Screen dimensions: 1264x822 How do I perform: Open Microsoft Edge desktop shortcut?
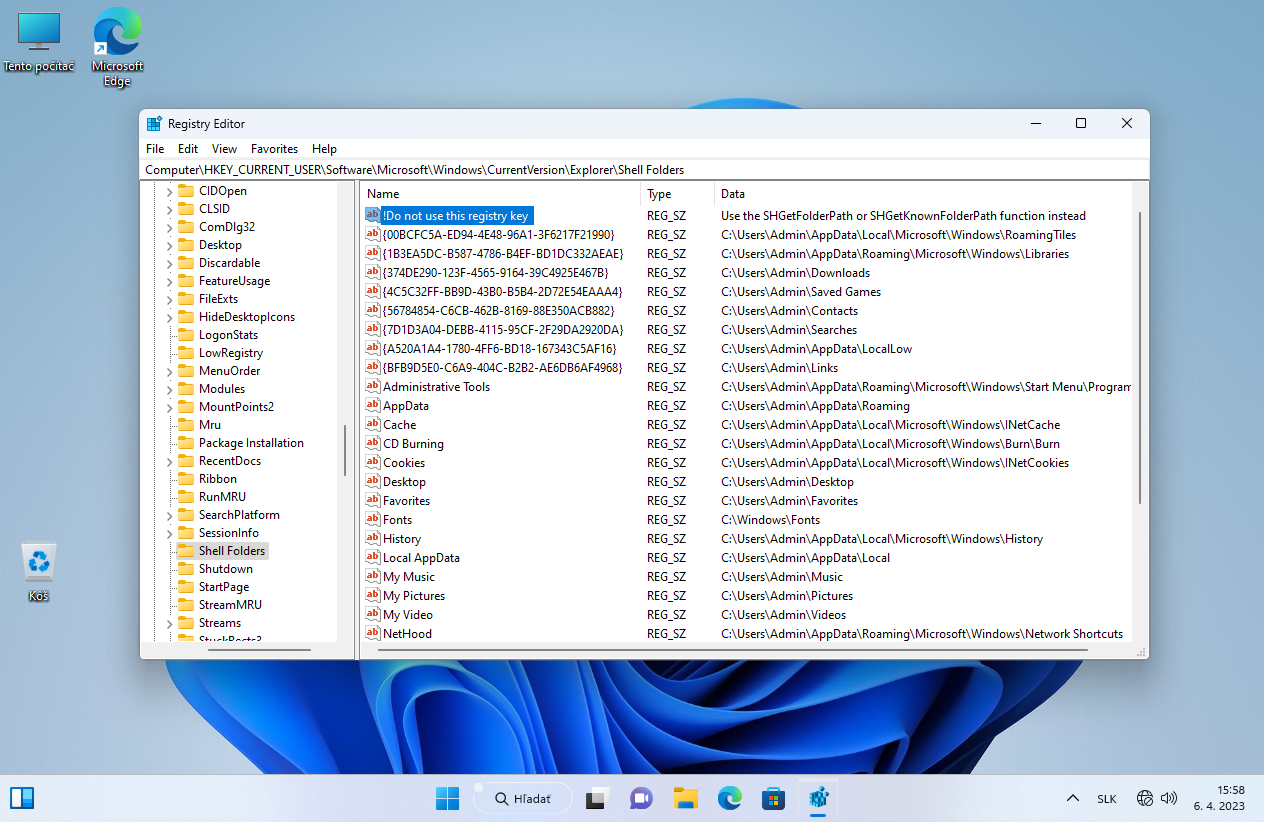(117, 33)
